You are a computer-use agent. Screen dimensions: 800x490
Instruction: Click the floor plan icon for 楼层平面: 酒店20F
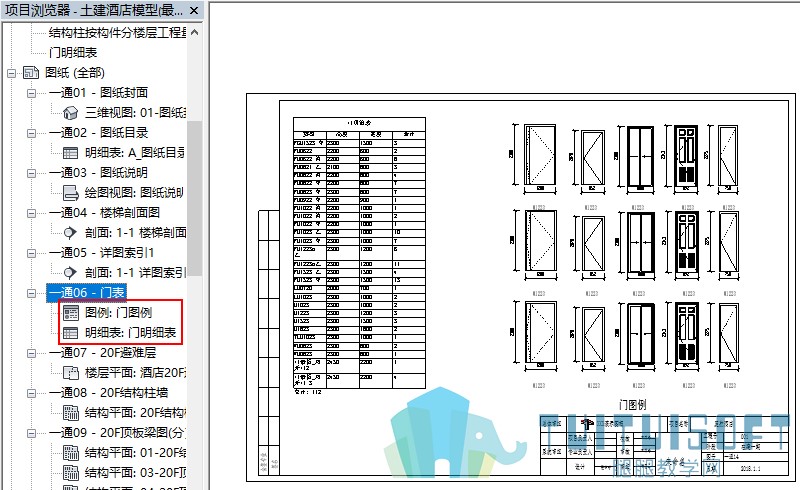tap(70, 373)
